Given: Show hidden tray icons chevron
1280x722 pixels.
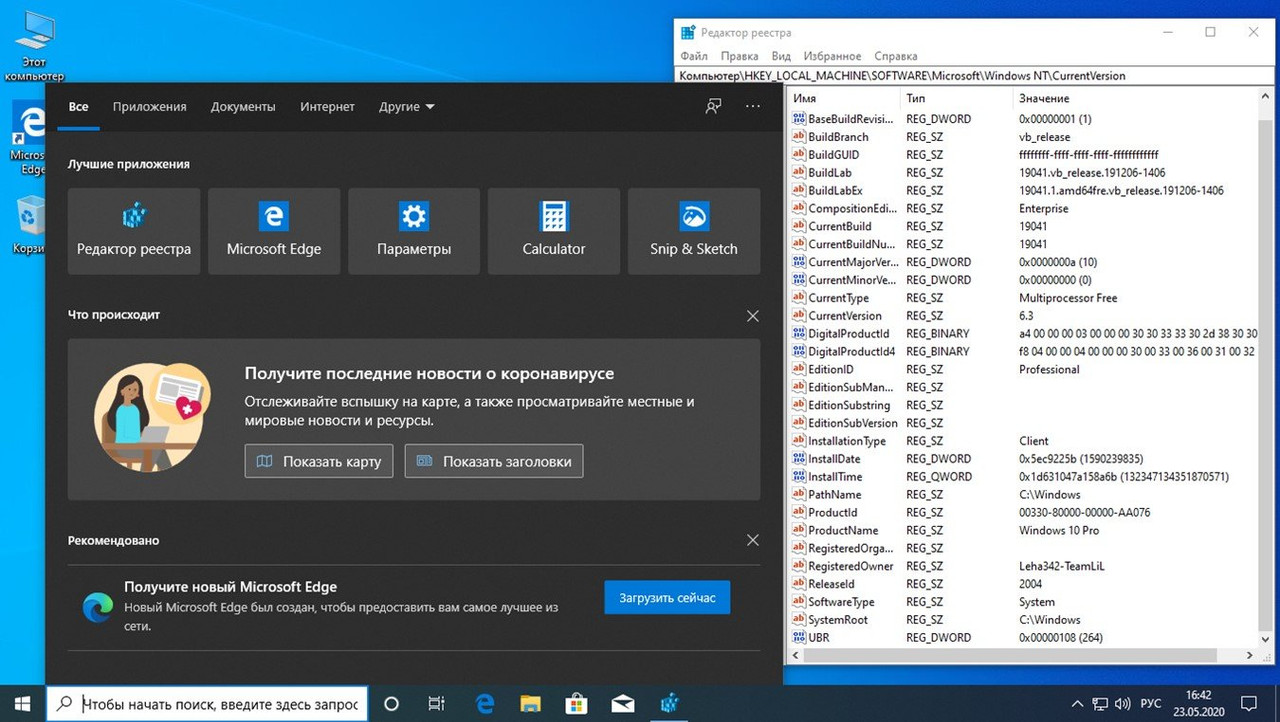Looking at the screenshot, I should click(1077, 704).
